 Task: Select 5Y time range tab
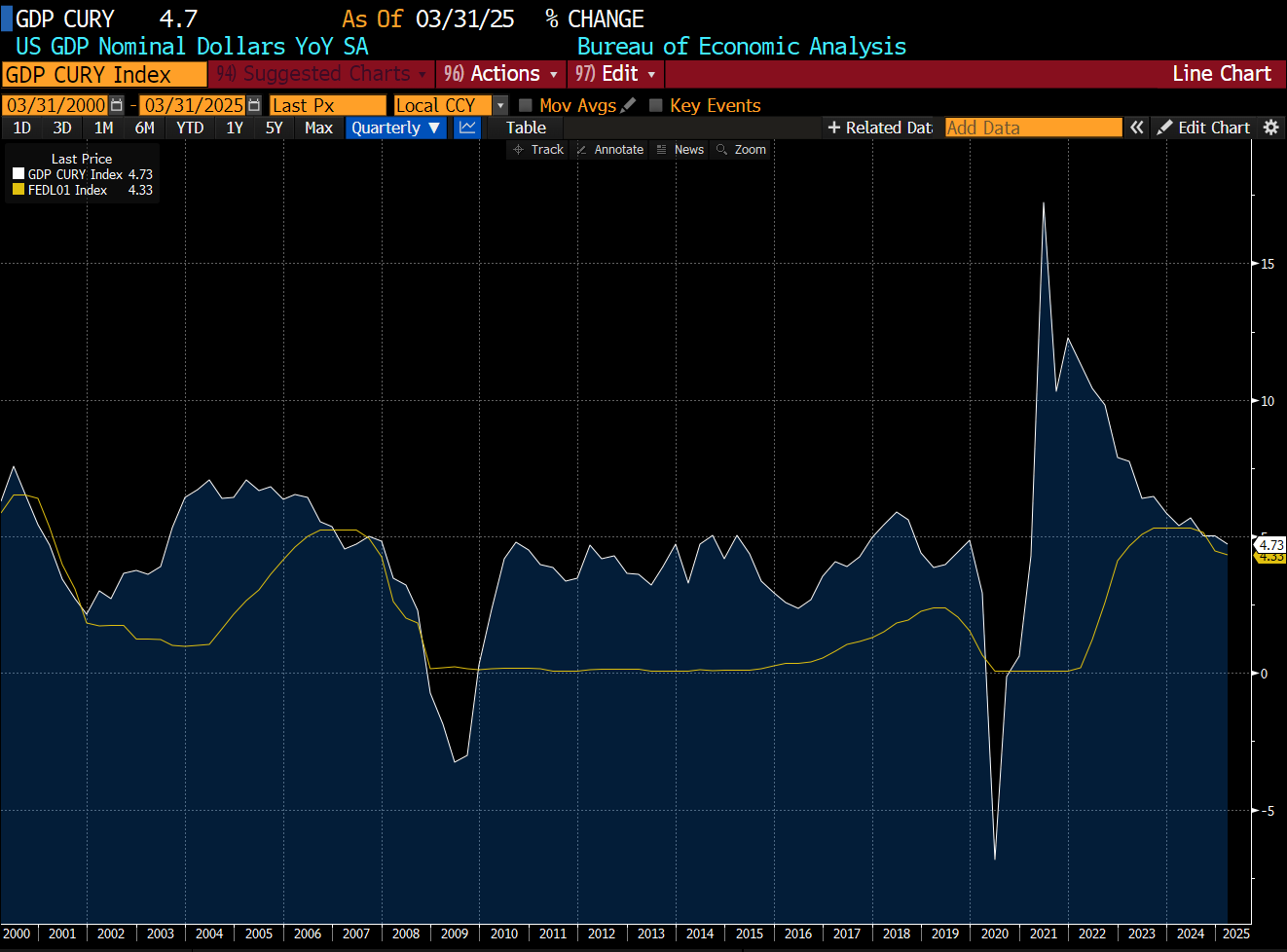tap(275, 128)
